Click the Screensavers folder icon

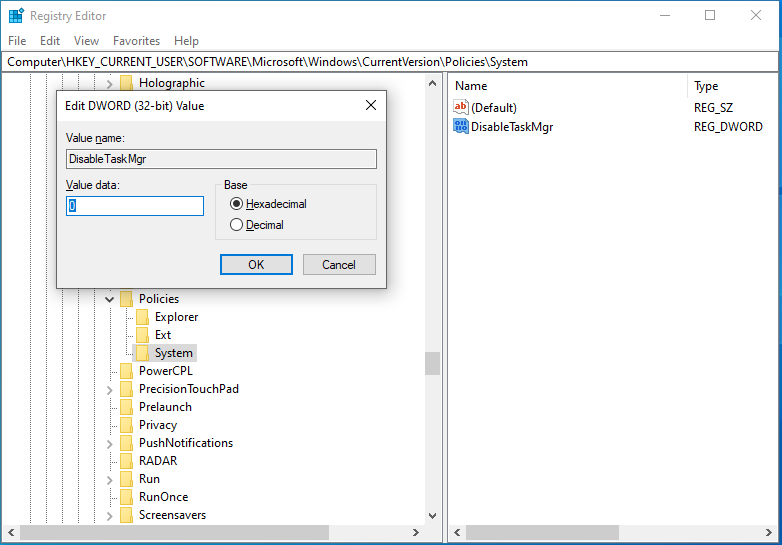click(x=127, y=515)
